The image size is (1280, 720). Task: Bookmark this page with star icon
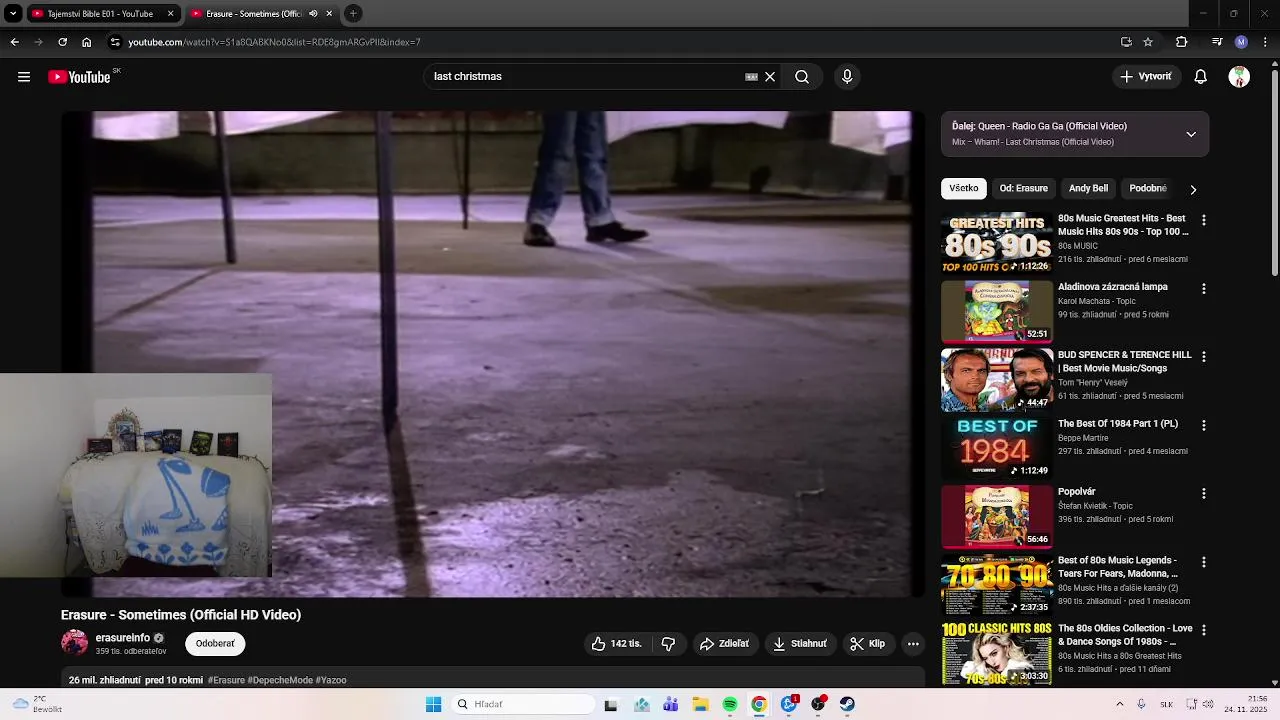click(1148, 42)
